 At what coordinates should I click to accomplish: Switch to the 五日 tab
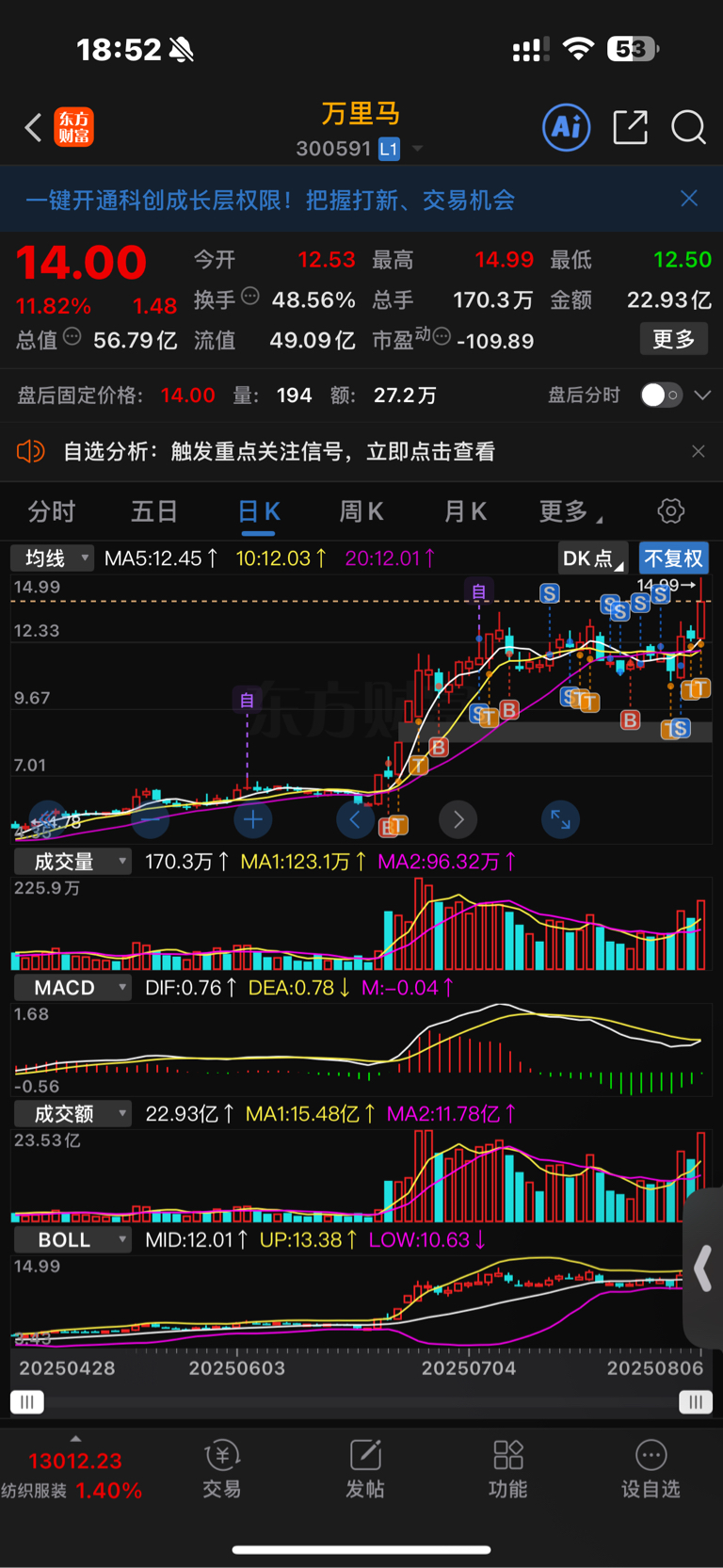(154, 511)
